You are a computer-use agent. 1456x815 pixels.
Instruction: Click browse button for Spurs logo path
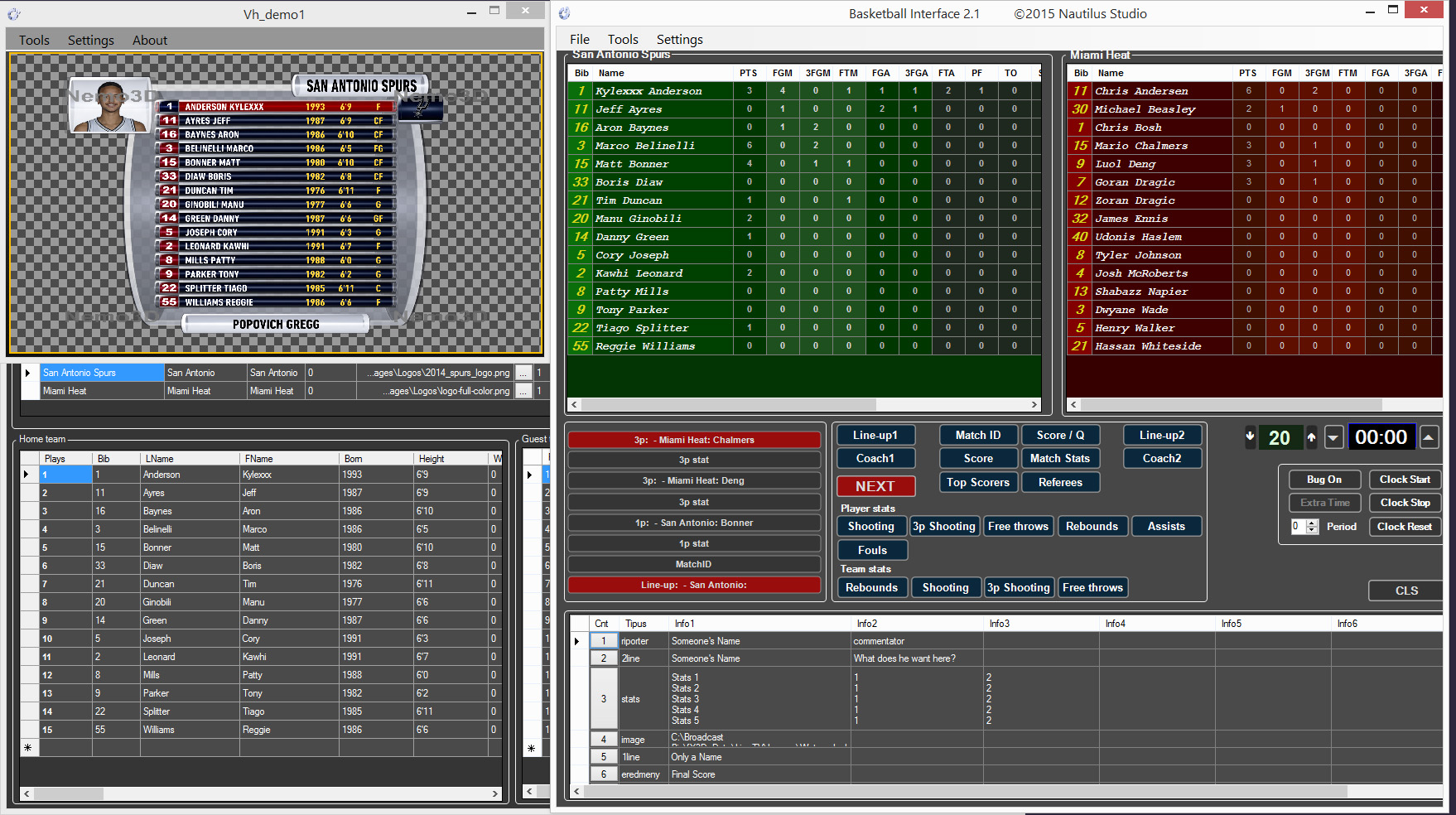point(523,373)
